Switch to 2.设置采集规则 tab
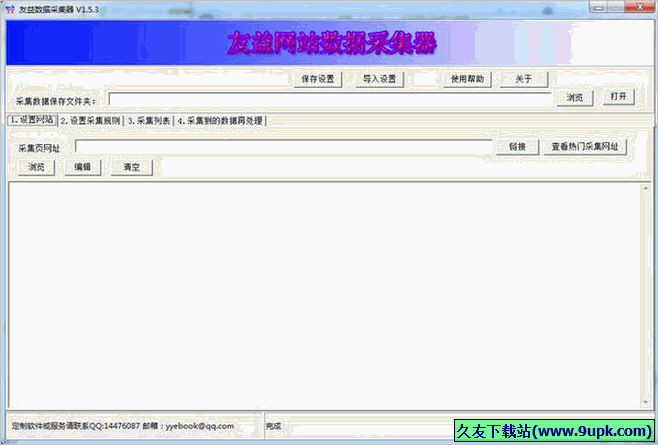The width and height of the screenshot is (658, 445). click(90, 121)
